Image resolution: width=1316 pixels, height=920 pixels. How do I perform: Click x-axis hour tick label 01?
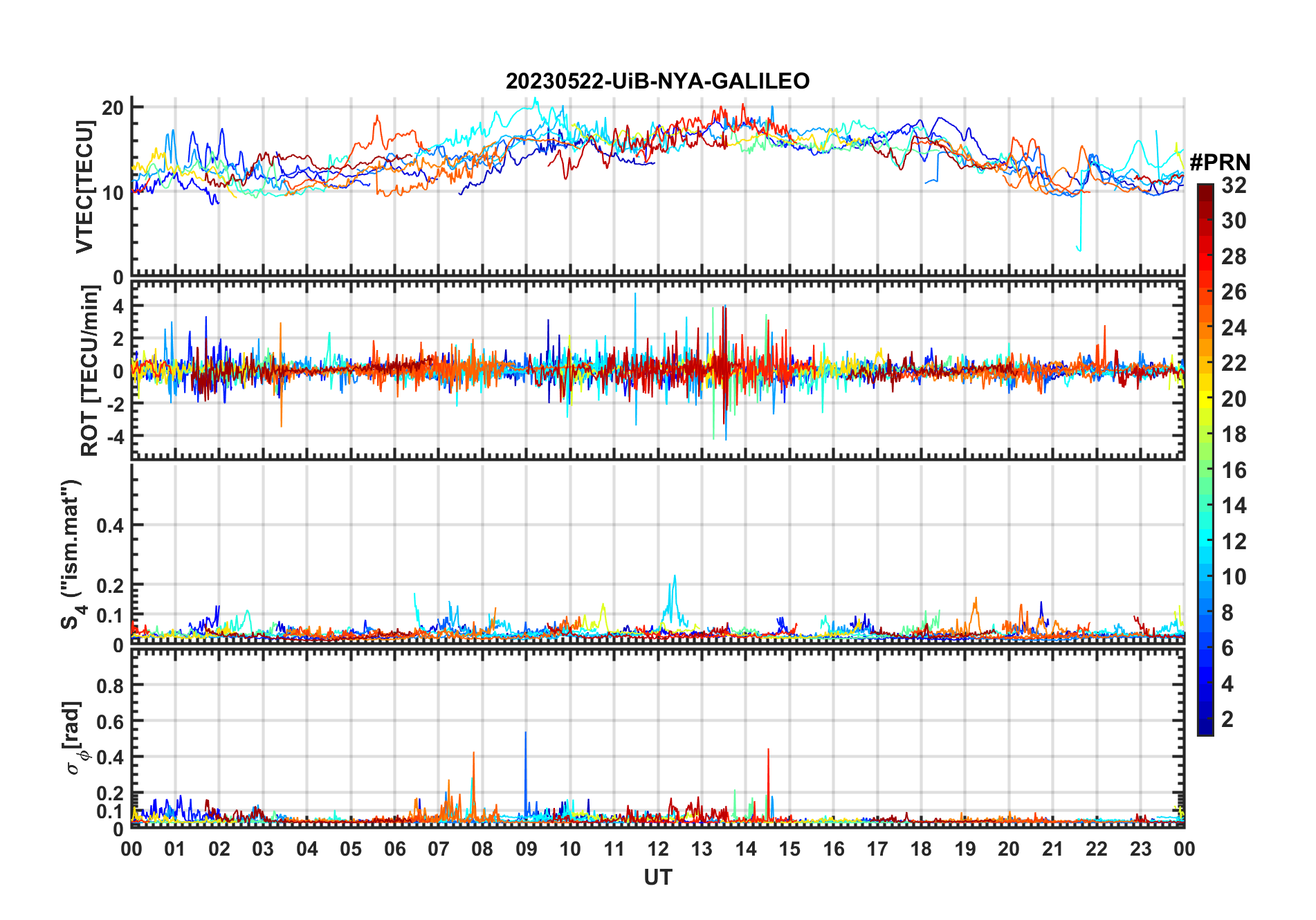click(x=175, y=849)
